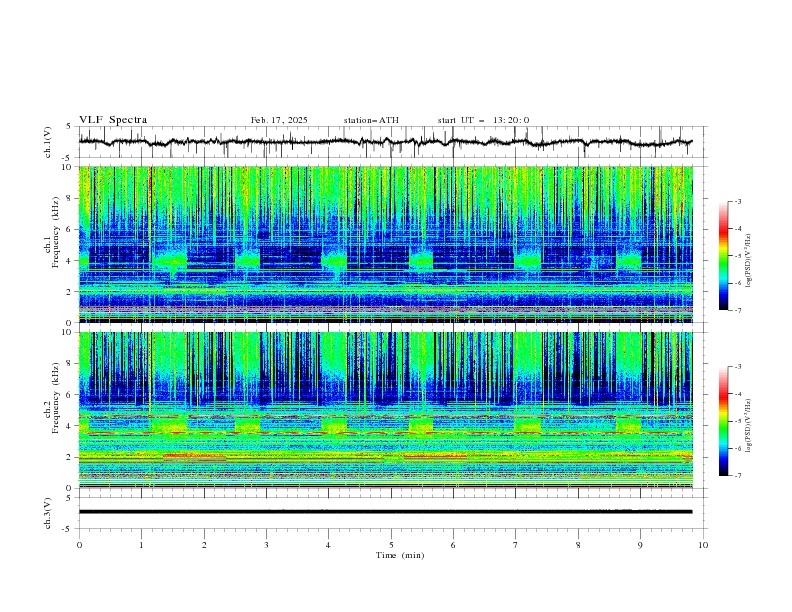792x612 pixels.
Task: Select the "start UT = 13:20:0" text
Action: [483, 120]
